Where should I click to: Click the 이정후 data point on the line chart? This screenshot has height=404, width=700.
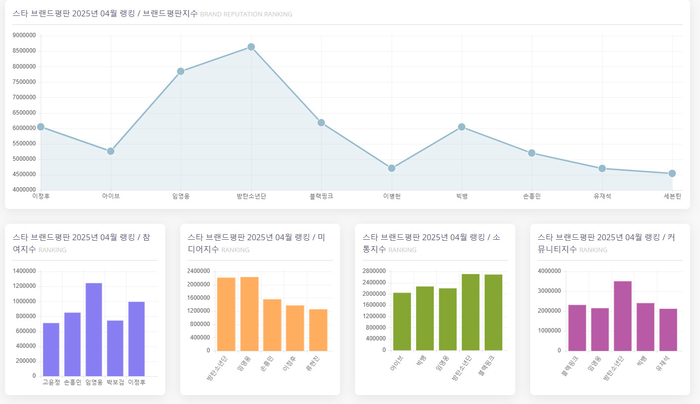pos(41,127)
